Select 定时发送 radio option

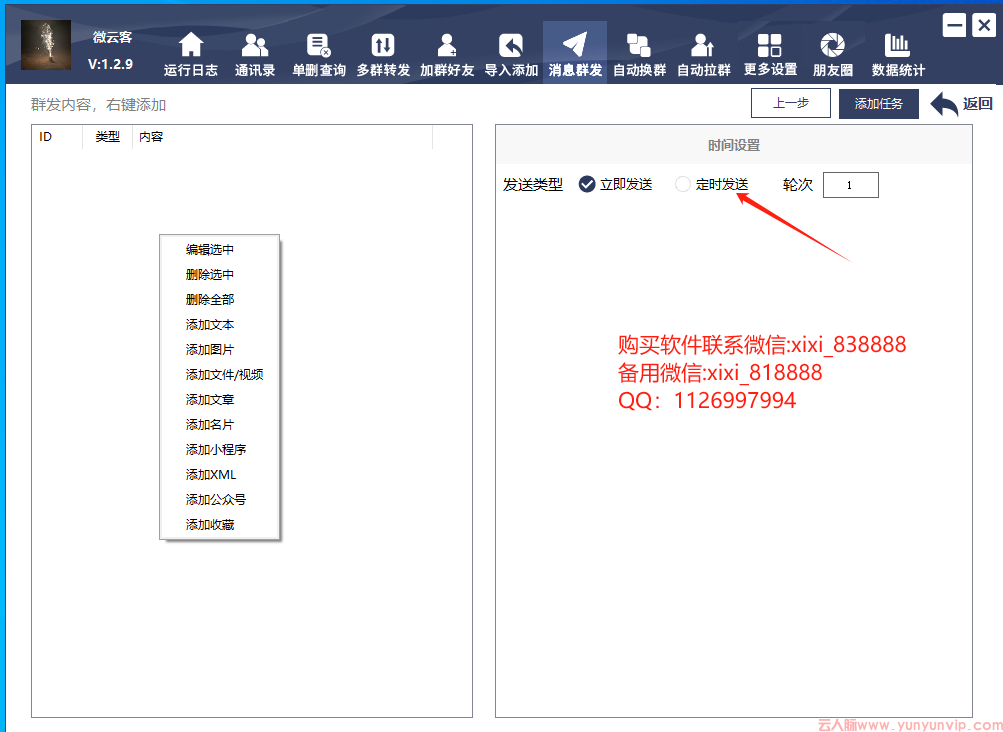[683, 184]
